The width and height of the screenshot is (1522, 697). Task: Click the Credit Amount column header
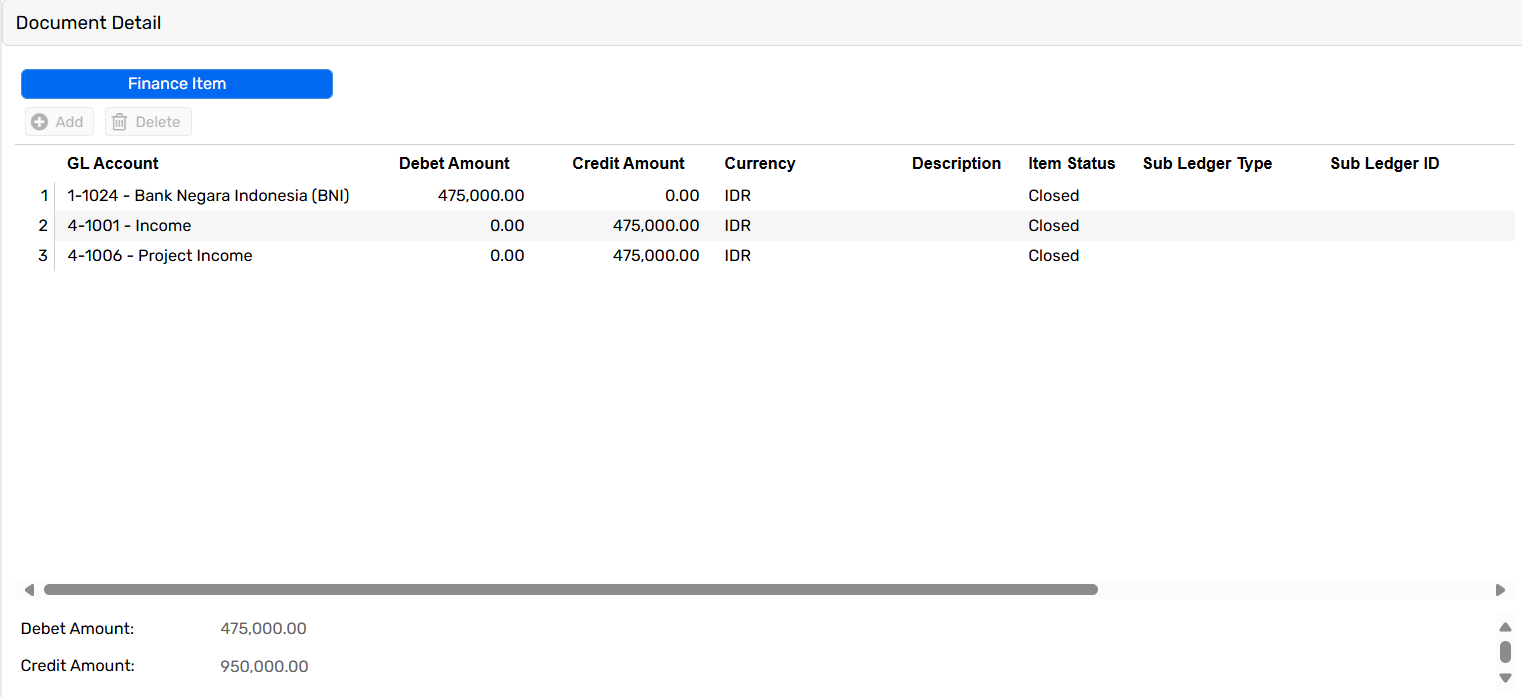click(x=628, y=164)
